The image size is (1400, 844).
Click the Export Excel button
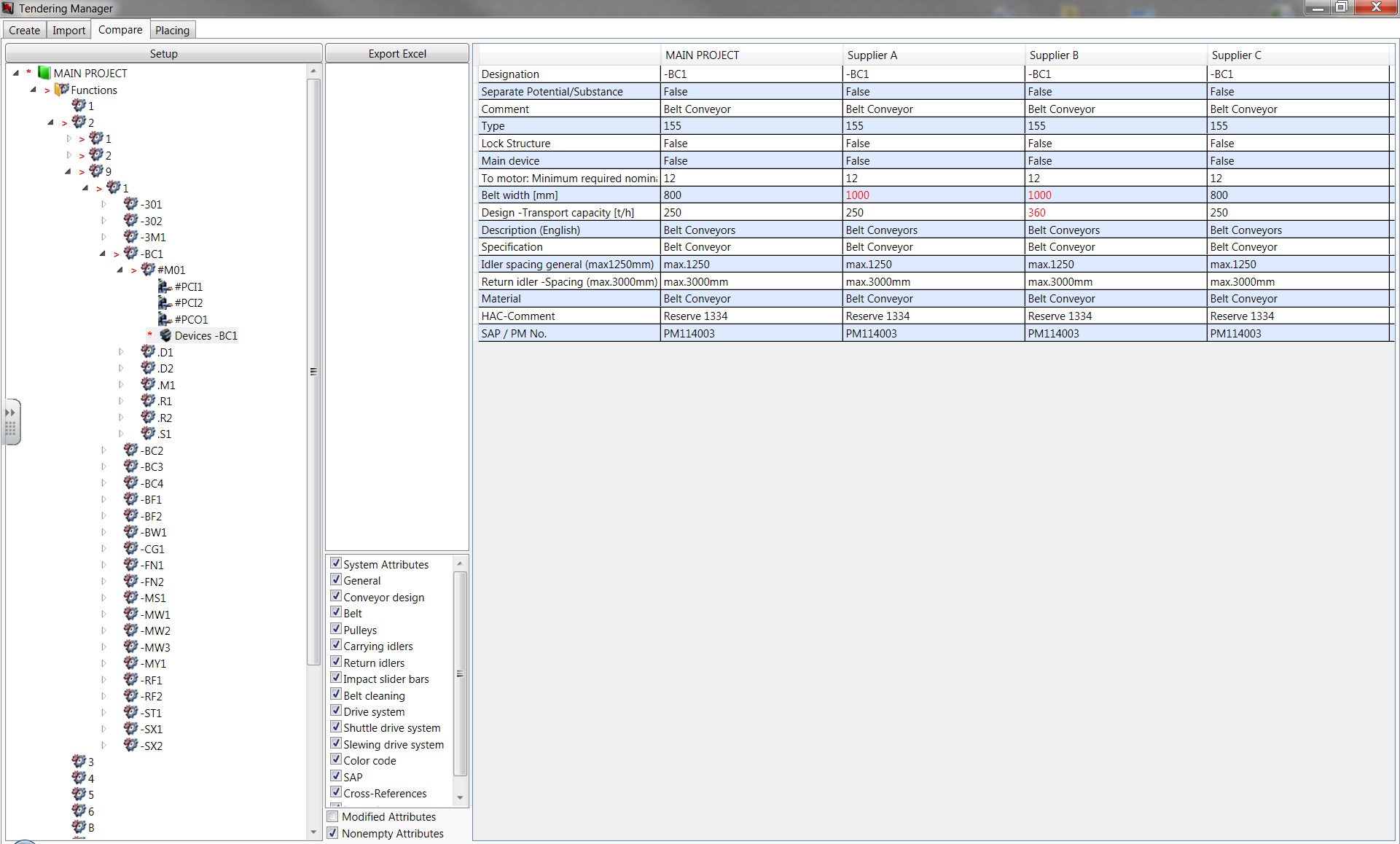click(396, 53)
